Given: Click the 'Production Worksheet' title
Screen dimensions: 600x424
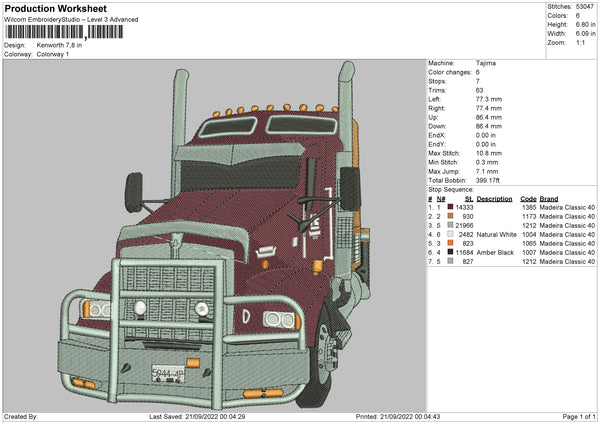Looking at the screenshot, I should (55, 8).
